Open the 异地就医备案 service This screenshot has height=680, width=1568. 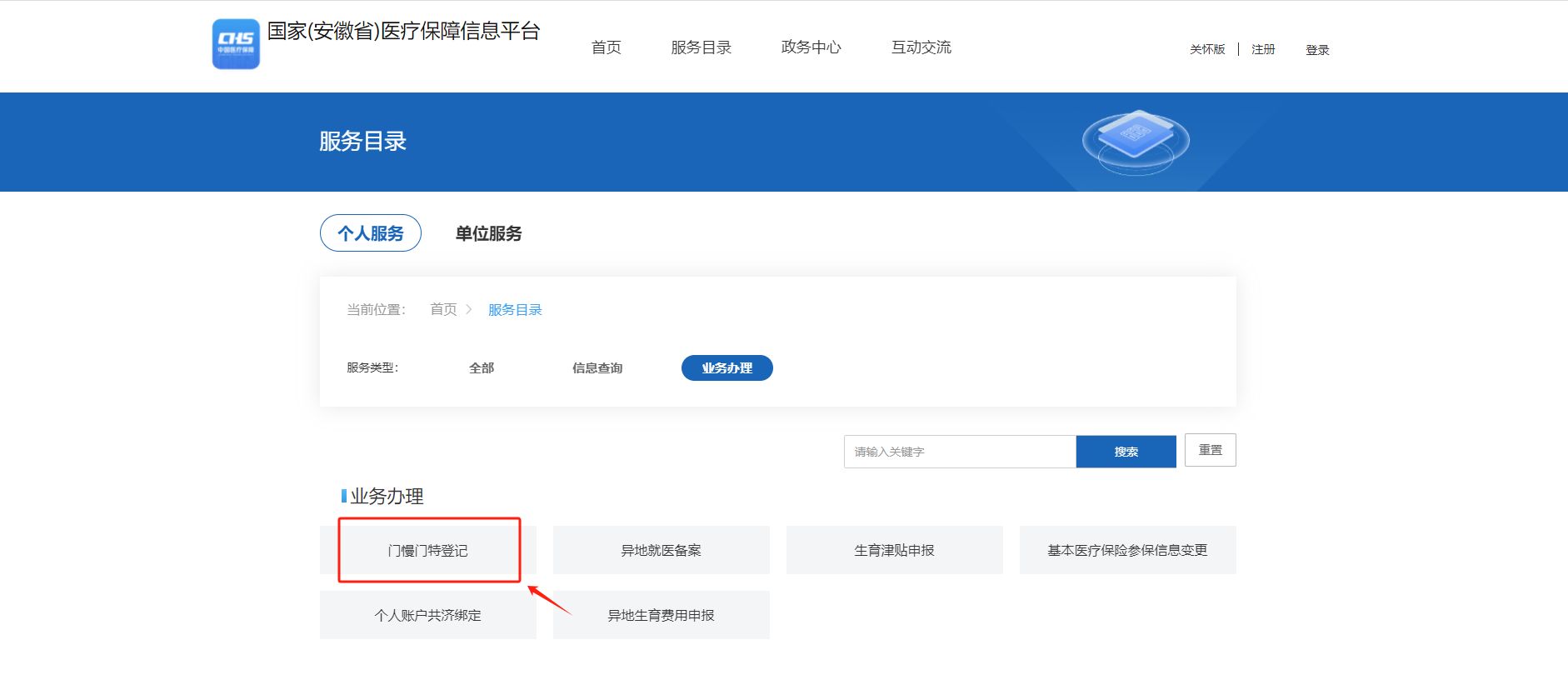pos(662,550)
